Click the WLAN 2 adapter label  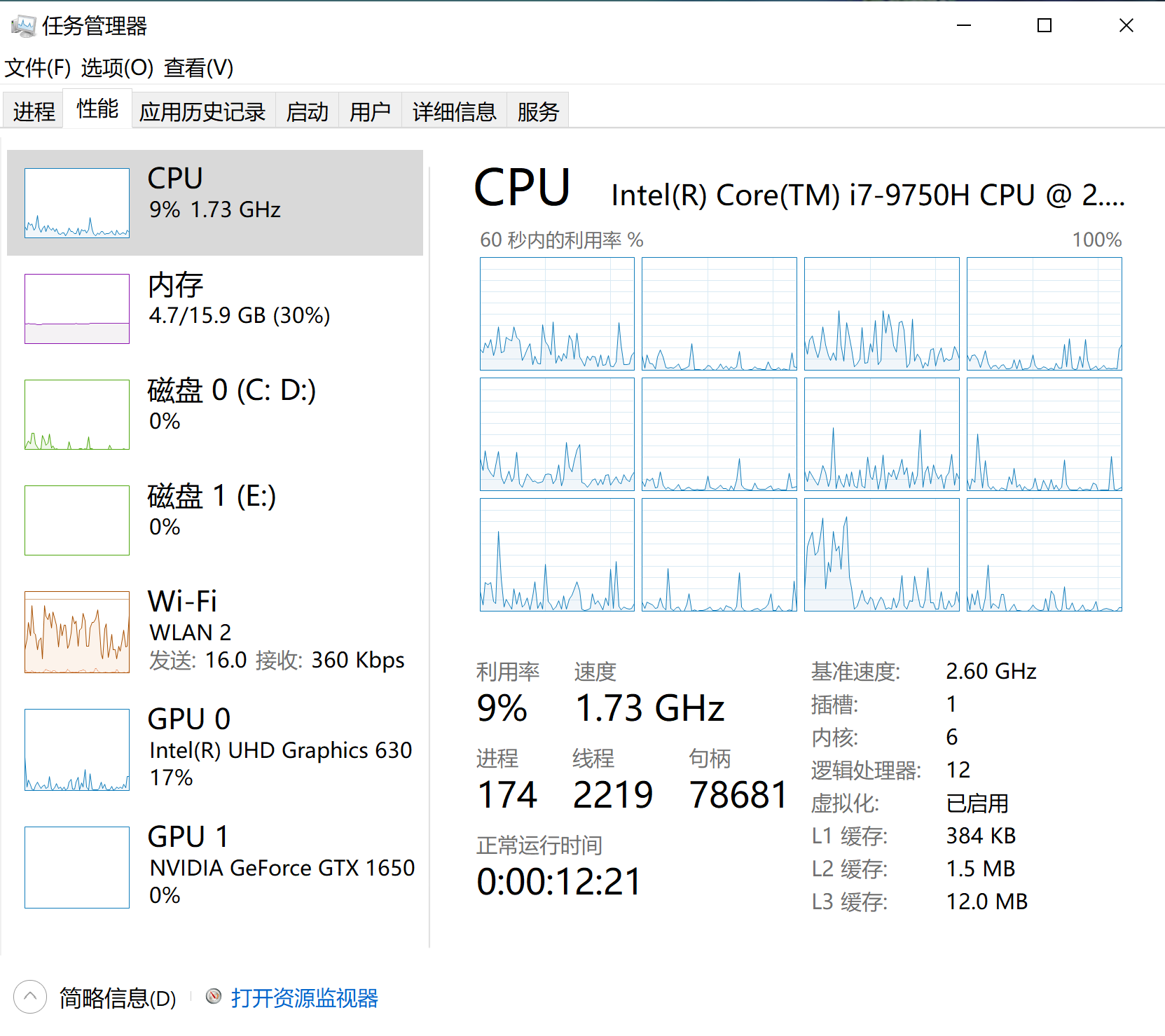coord(190,633)
